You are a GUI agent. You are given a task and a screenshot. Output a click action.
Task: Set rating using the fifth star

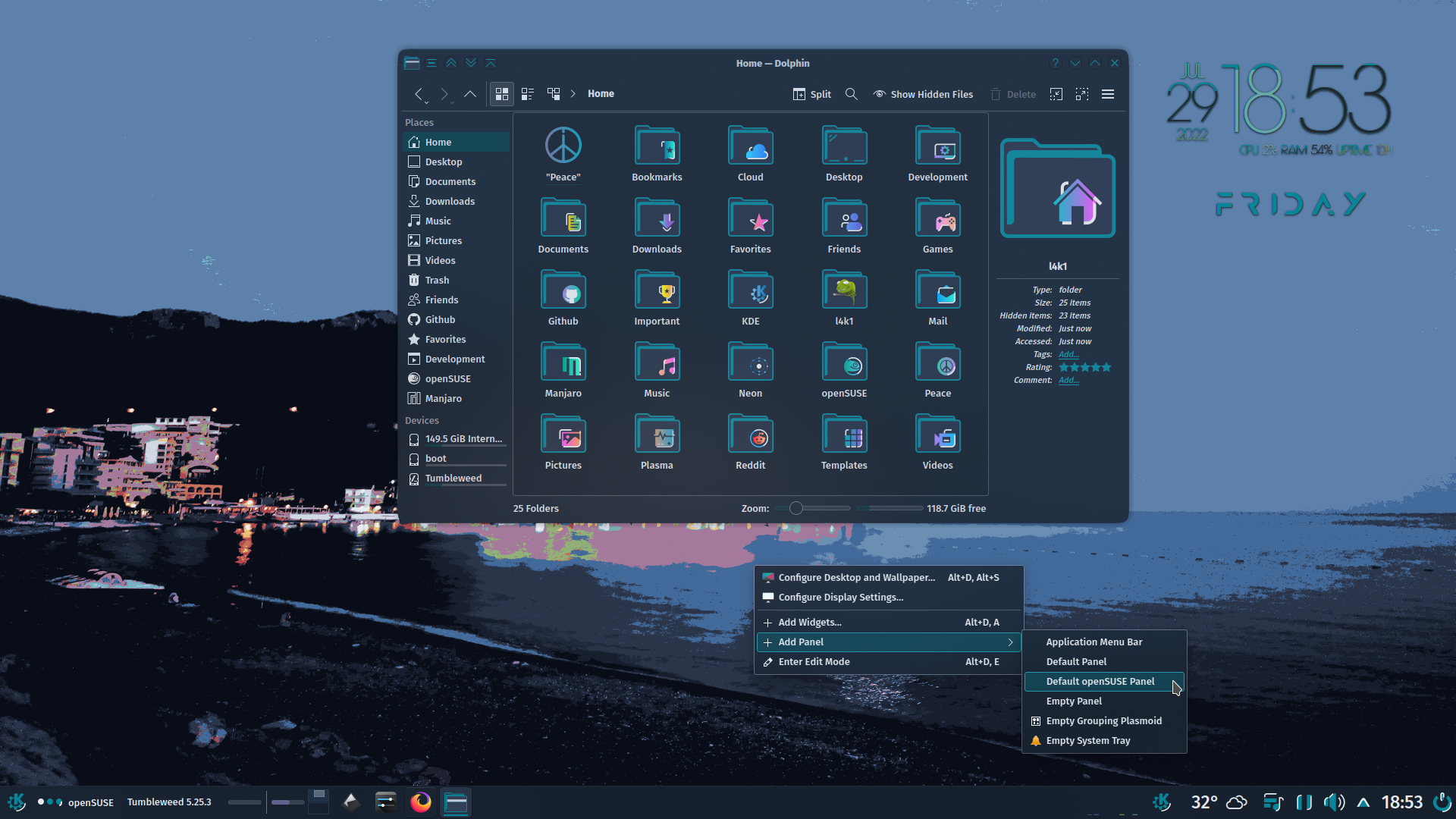[1106, 367]
